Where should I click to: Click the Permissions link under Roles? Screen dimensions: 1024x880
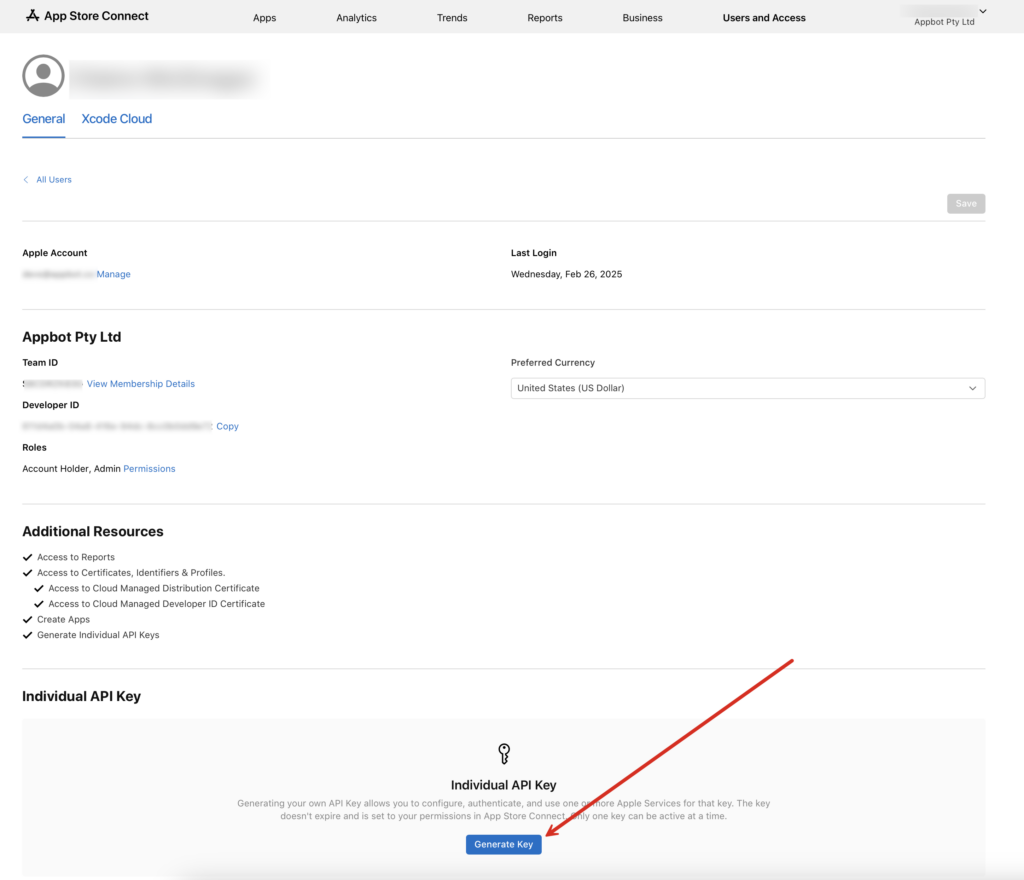149,468
